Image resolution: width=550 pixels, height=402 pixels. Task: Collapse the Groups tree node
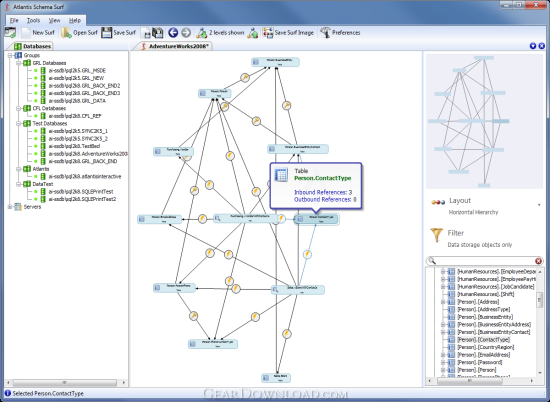point(10,55)
